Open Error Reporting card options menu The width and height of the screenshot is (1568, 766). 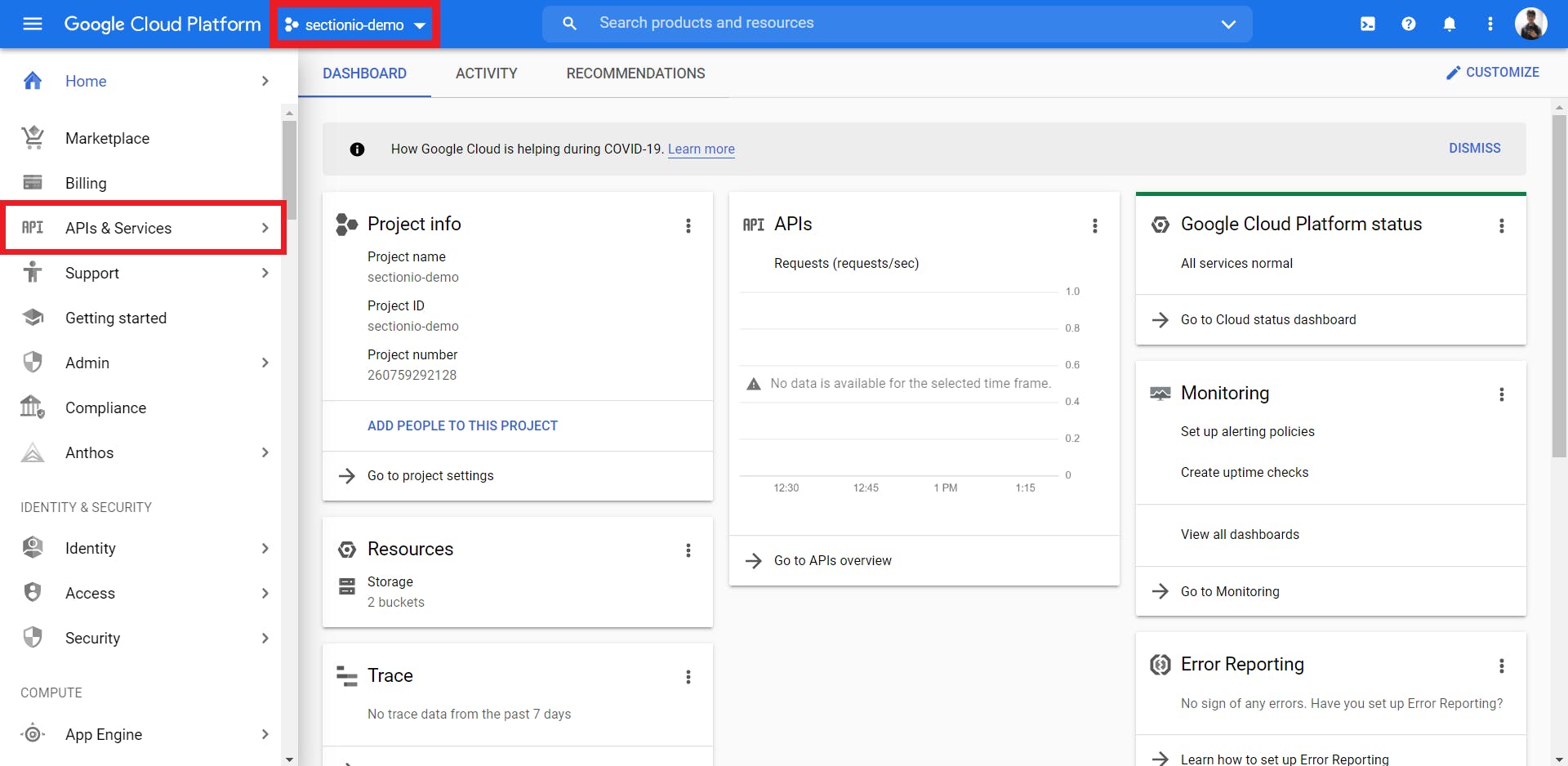(1502, 666)
